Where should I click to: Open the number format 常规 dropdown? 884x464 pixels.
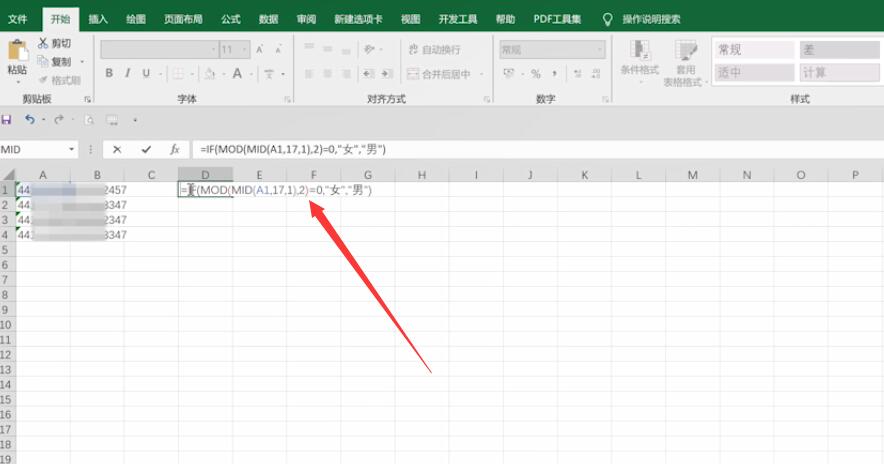click(x=552, y=50)
